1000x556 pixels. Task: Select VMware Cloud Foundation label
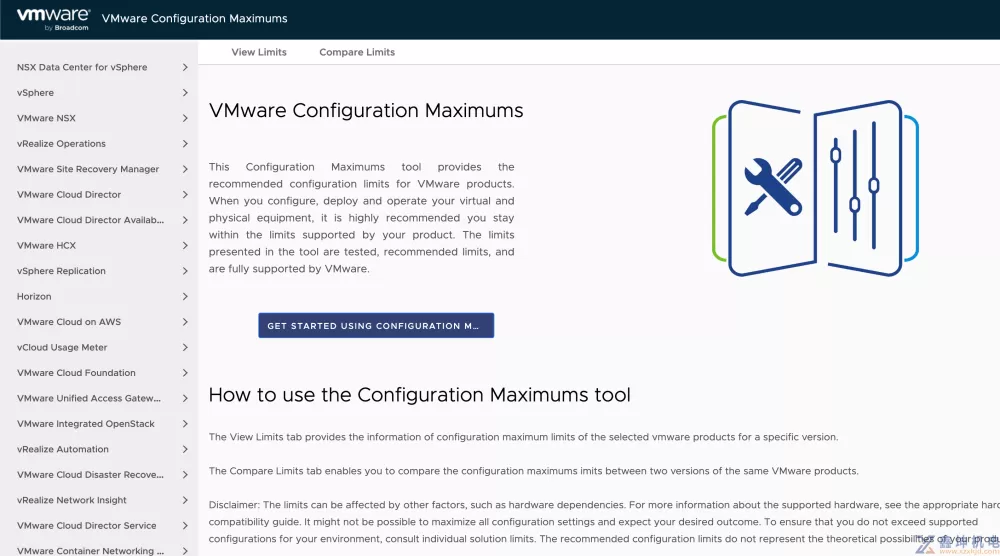pyautogui.click(x=76, y=373)
